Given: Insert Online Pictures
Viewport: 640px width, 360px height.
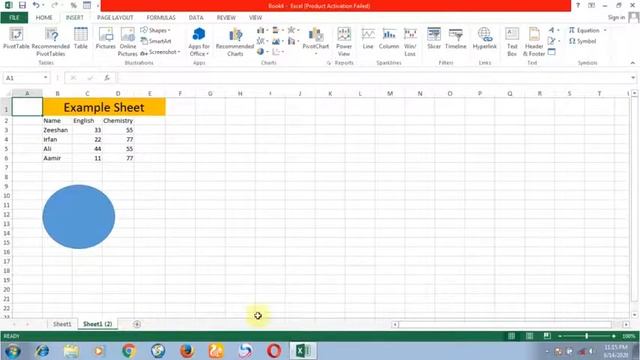Looking at the screenshot, I should point(128,42).
